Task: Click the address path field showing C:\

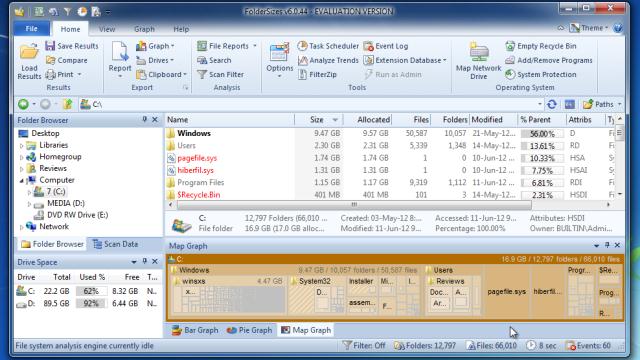Action: (310, 104)
